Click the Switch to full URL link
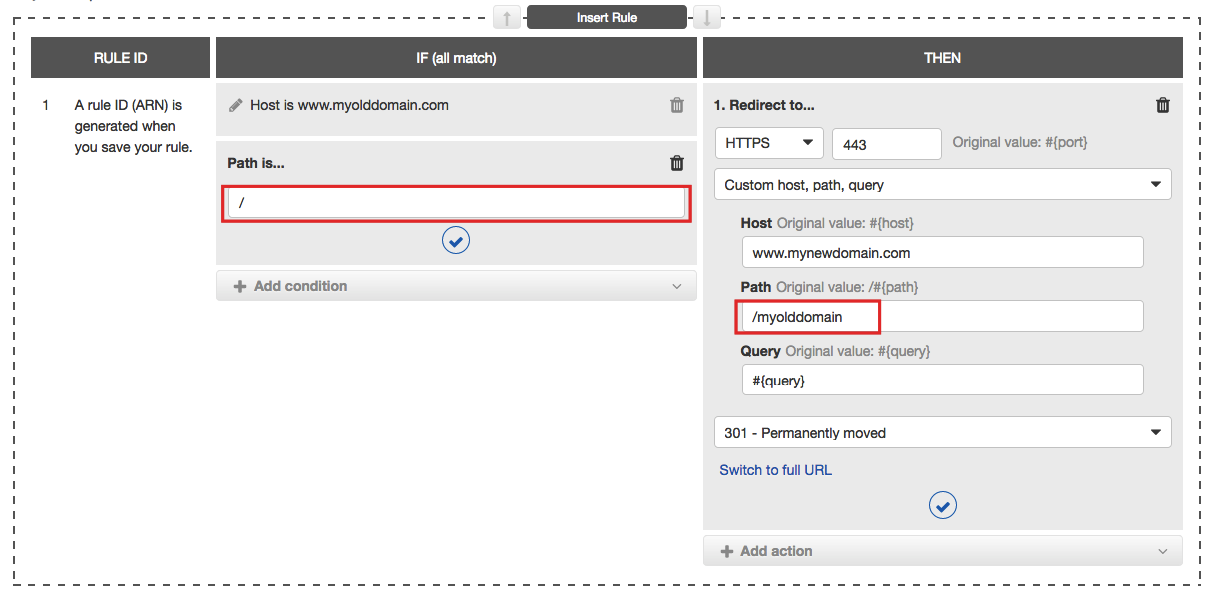The image size is (1212, 598). [775, 470]
